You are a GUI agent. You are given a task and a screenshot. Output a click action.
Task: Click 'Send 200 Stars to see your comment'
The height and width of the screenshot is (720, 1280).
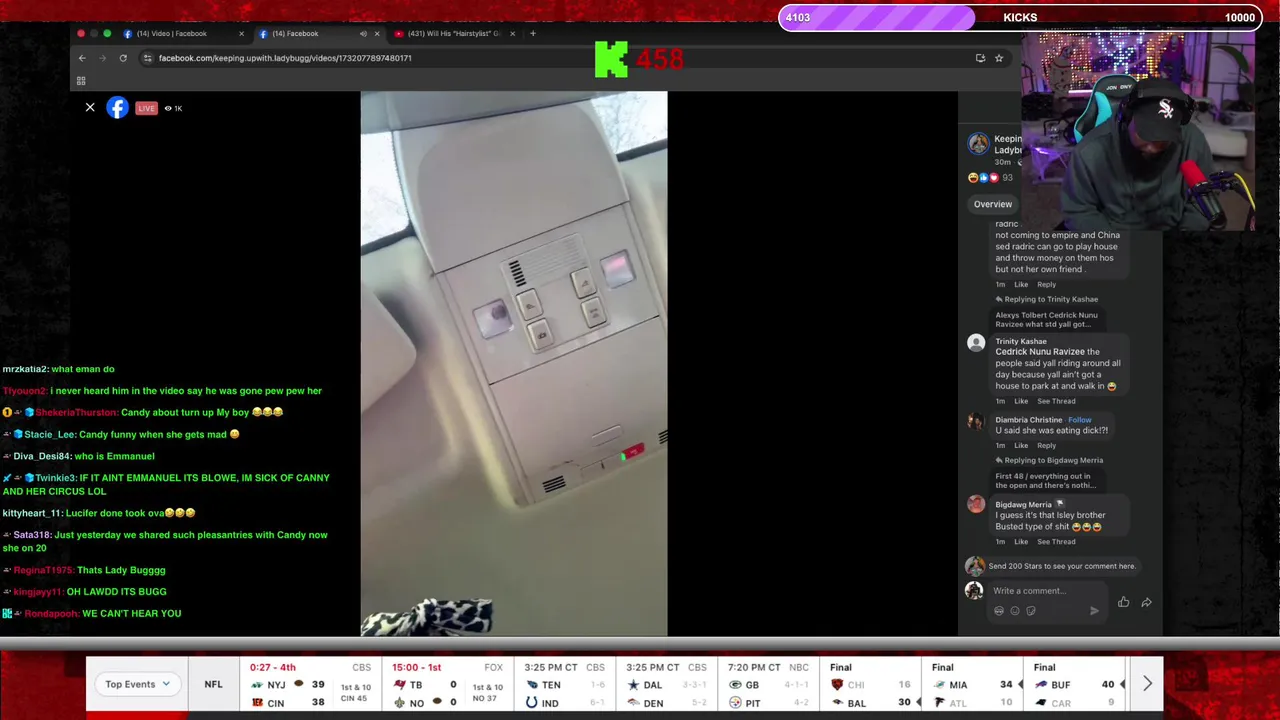click(x=1061, y=566)
